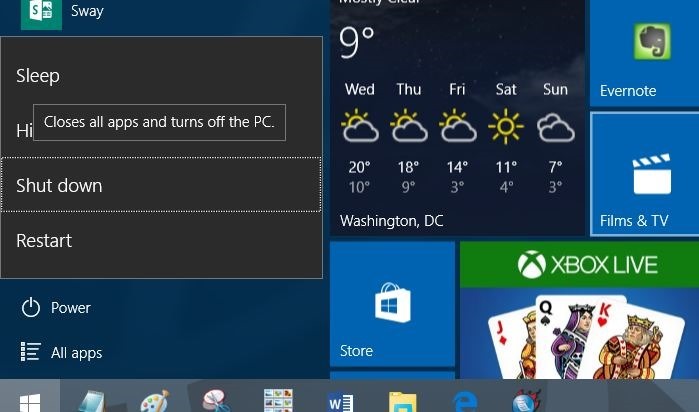The height and width of the screenshot is (412, 699).
Task: Open the Weather tile for Washington, DC
Action: (457, 117)
